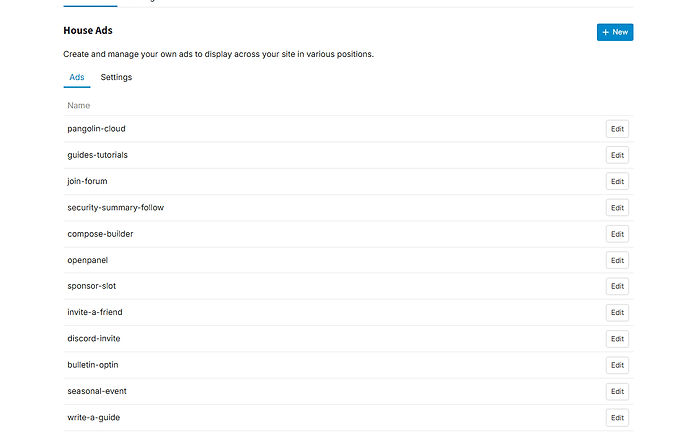Click the plus New button
Viewport: 690px width, 447px height.
(615, 32)
